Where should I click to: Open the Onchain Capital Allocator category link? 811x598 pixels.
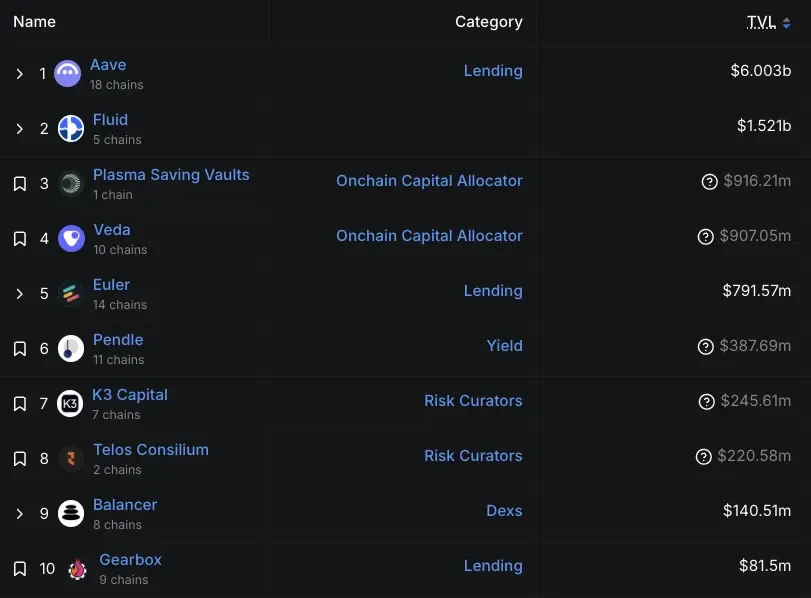[429, 181]
